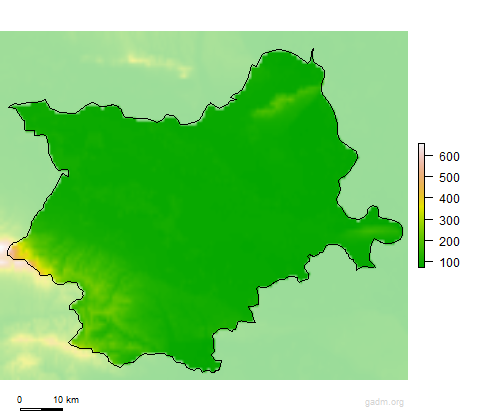Click the elevation color gradient bar
Viewport: 480px width, 411px height.
(421, 205)
